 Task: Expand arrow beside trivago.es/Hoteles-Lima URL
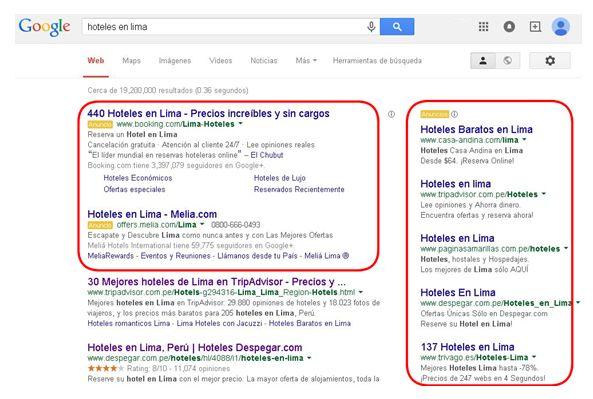coord(534,357)
